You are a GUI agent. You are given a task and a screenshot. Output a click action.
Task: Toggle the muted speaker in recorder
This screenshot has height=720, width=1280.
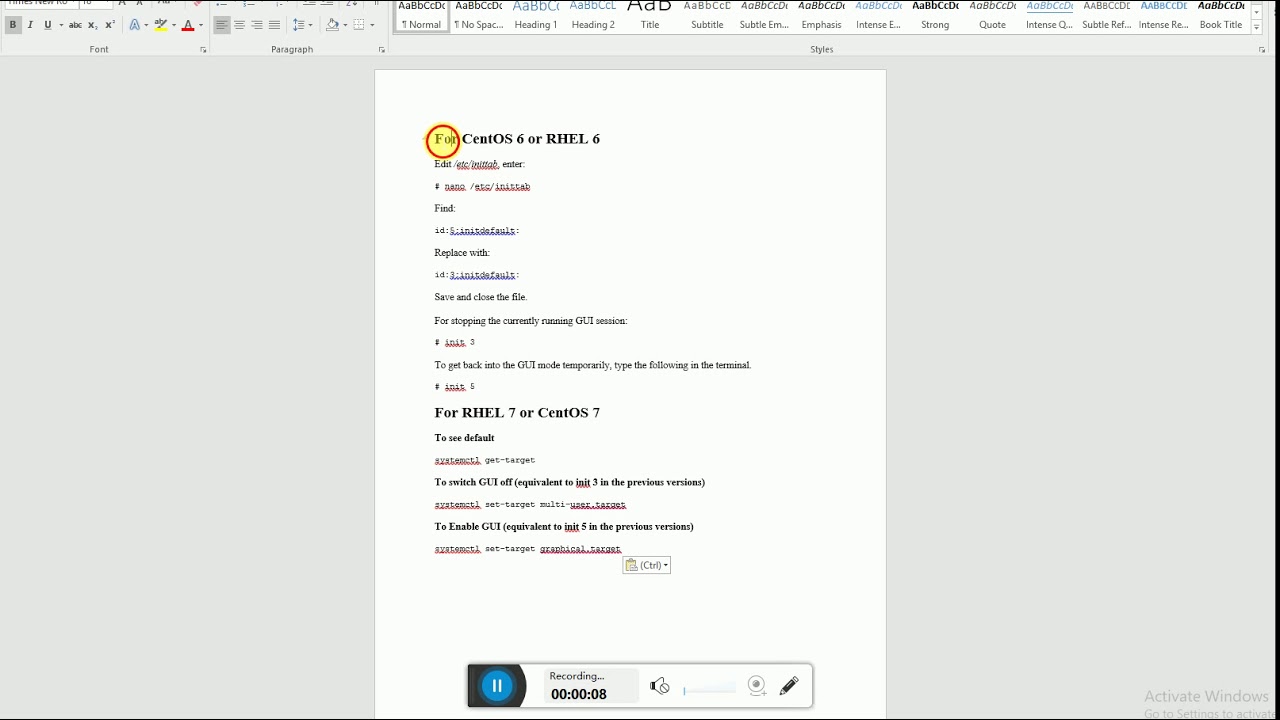pyautogui.click(x=660, y=686)
